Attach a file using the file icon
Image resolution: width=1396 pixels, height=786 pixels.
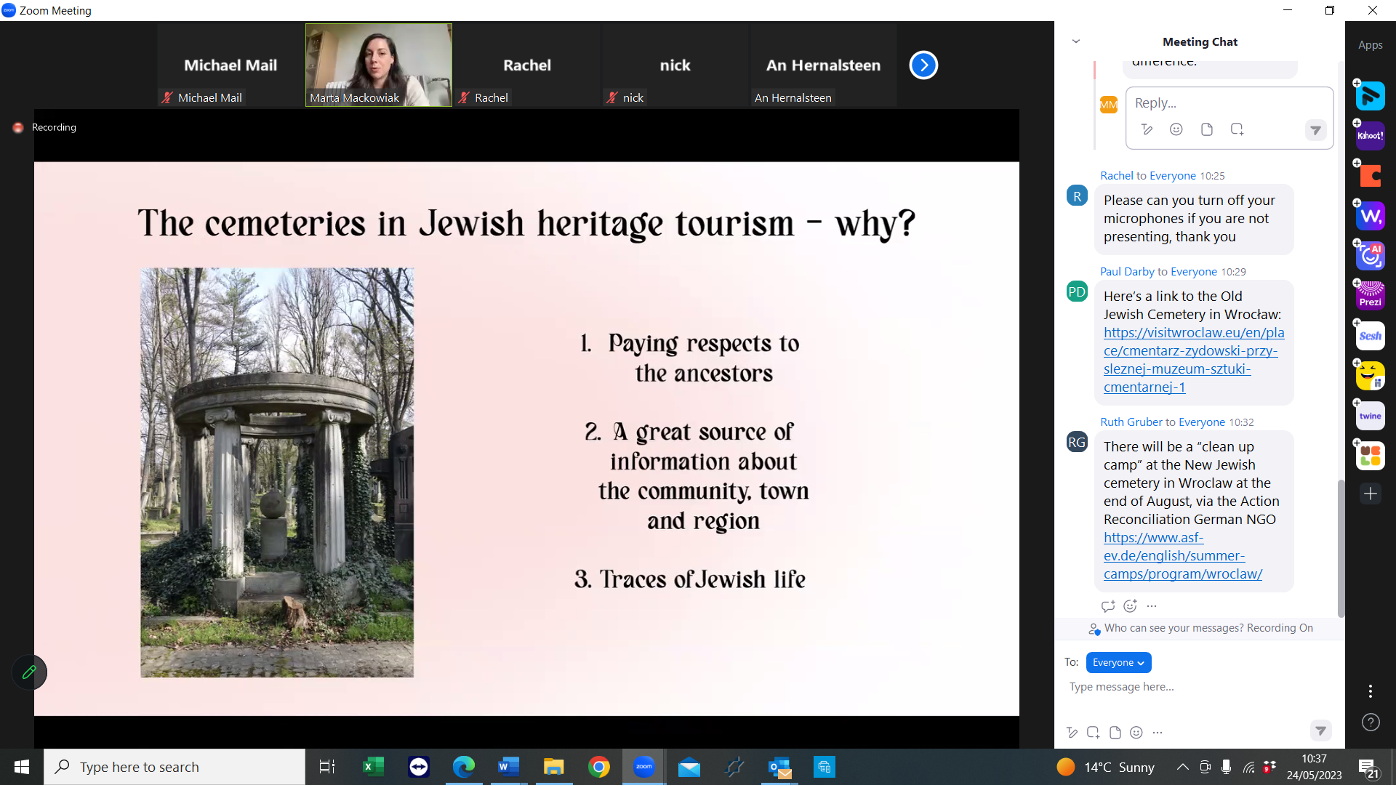click(x=1114, y=731)
